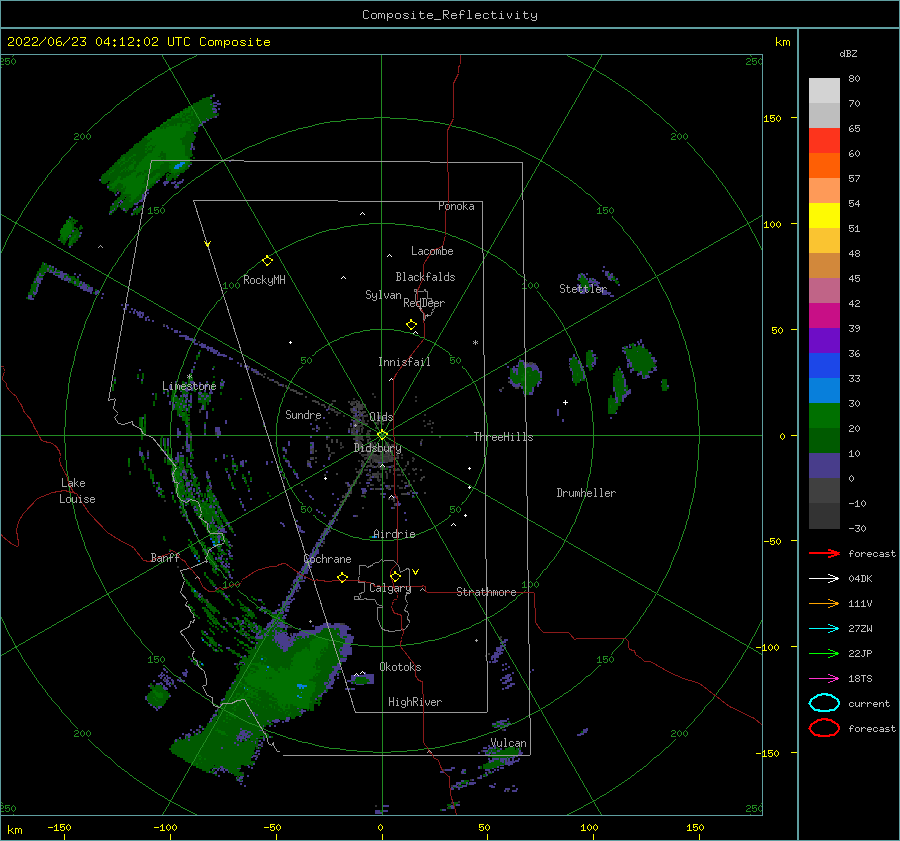Click the Calgary label

[x=390, y=588]
